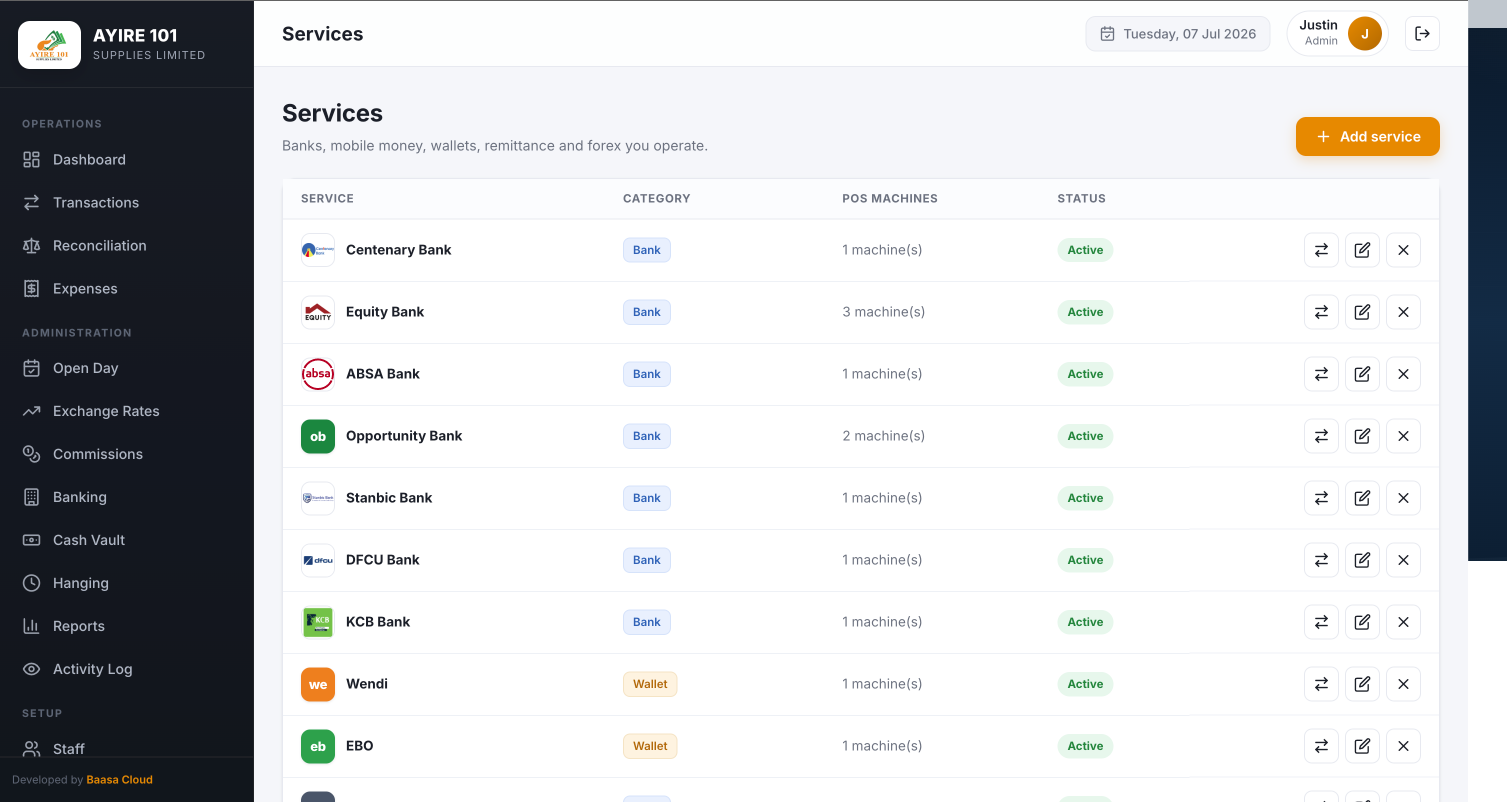Click the AYIRE 101 company logo
Screen dimensions: 1507x809
click(x=50, y=45)
